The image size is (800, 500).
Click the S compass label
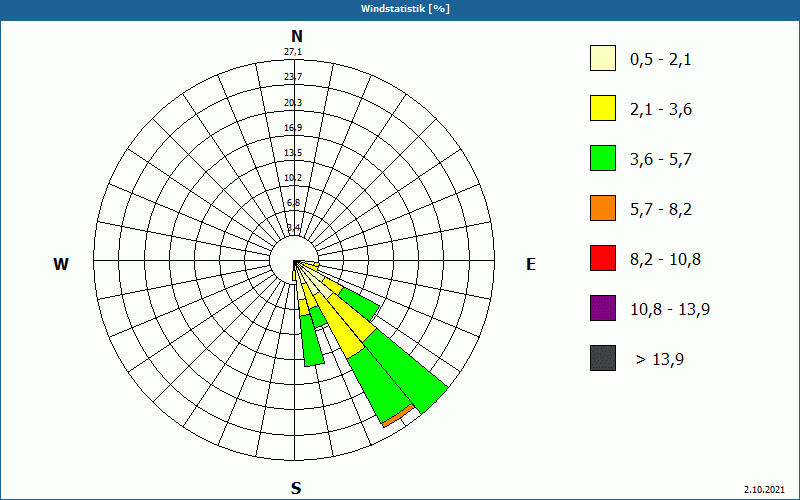[296, 488]
